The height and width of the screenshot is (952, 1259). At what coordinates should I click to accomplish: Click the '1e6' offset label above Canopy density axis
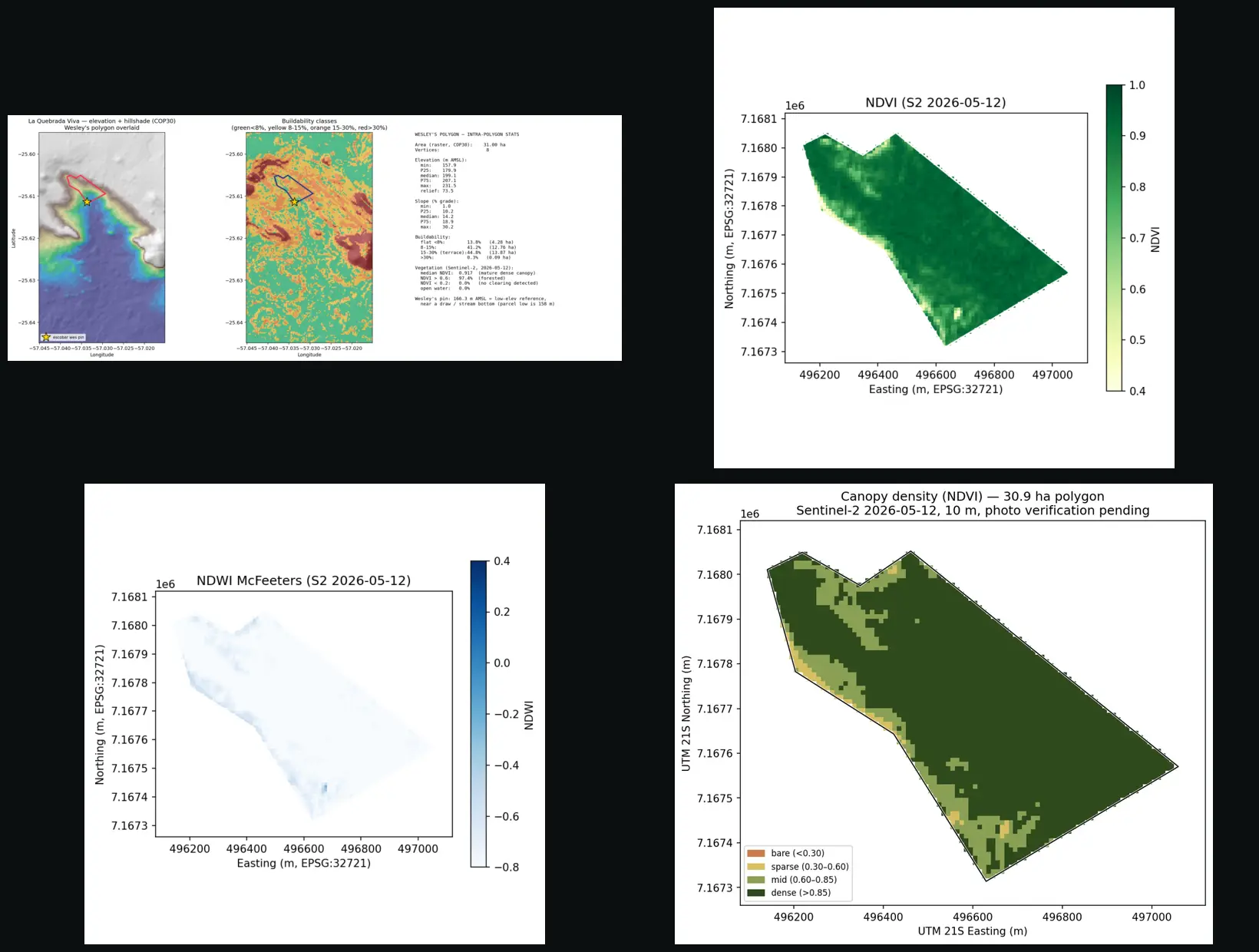pyautogui.click(x=749, y=514)
